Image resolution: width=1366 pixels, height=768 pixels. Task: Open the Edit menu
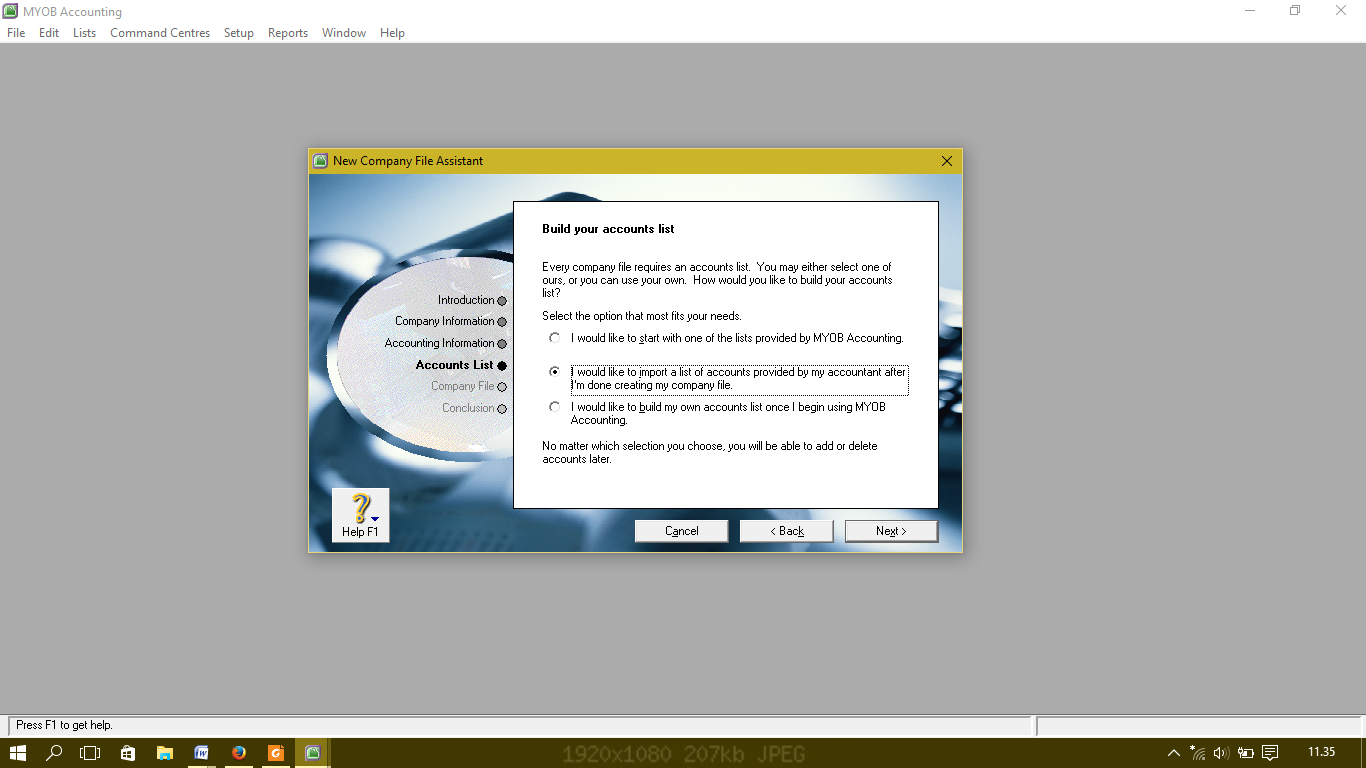[49, 33]
